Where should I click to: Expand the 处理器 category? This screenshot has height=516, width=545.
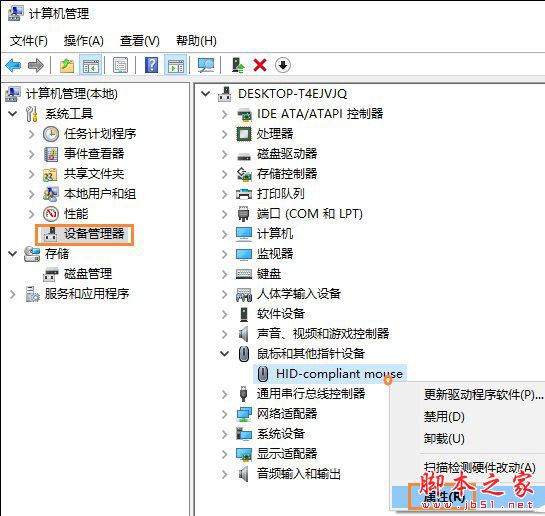pyautogui.click(x=225, y=134)
